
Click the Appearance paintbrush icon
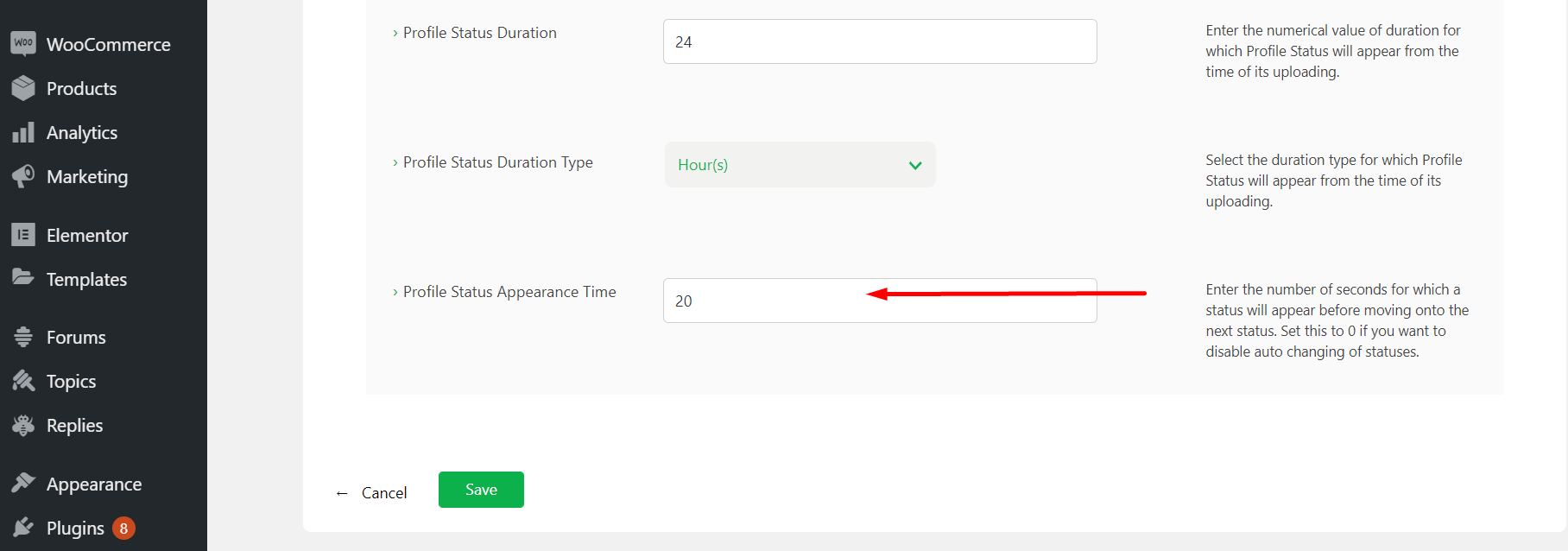[23, 484]
